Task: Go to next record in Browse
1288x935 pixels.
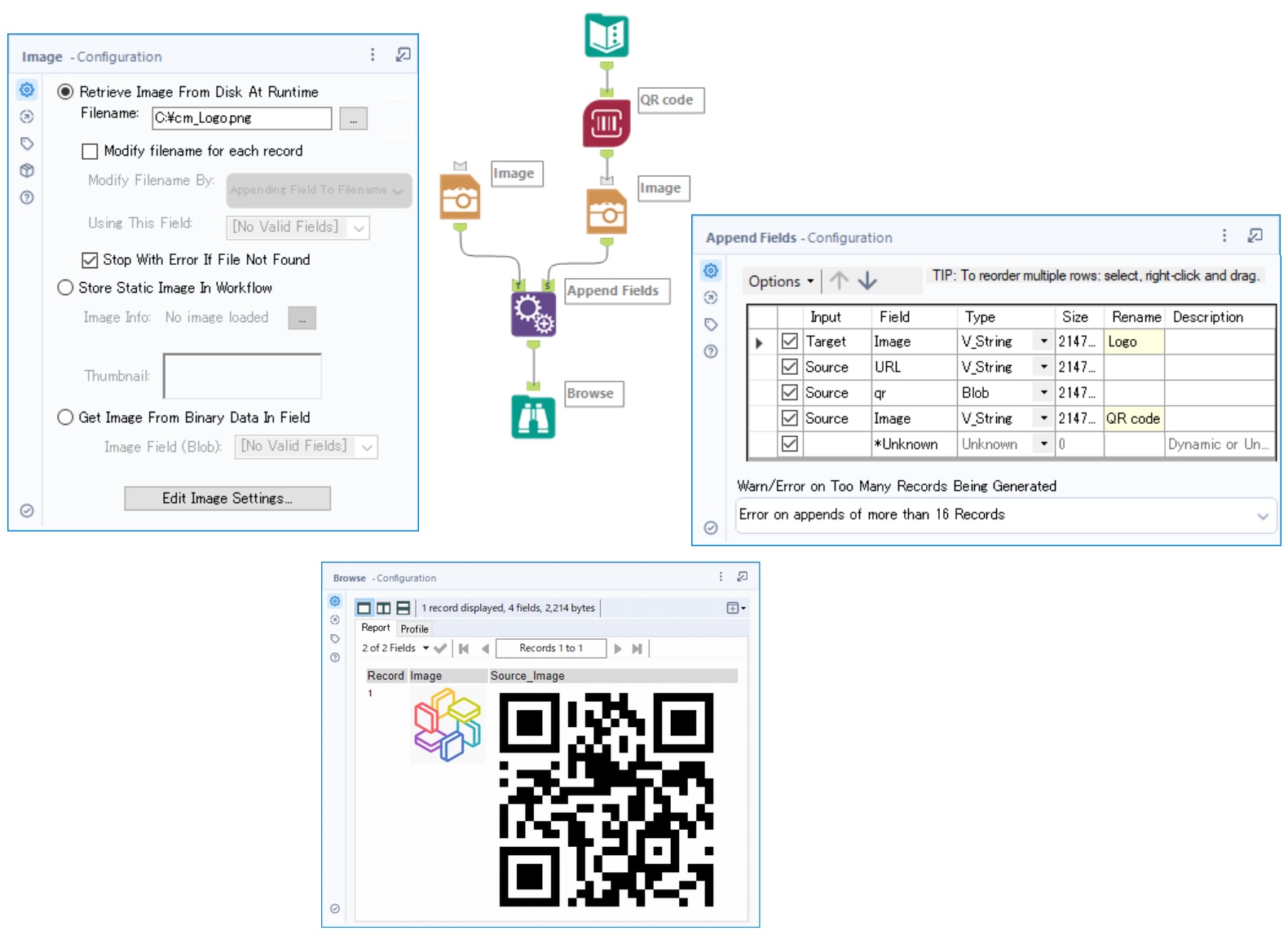Action: point(617,649)
